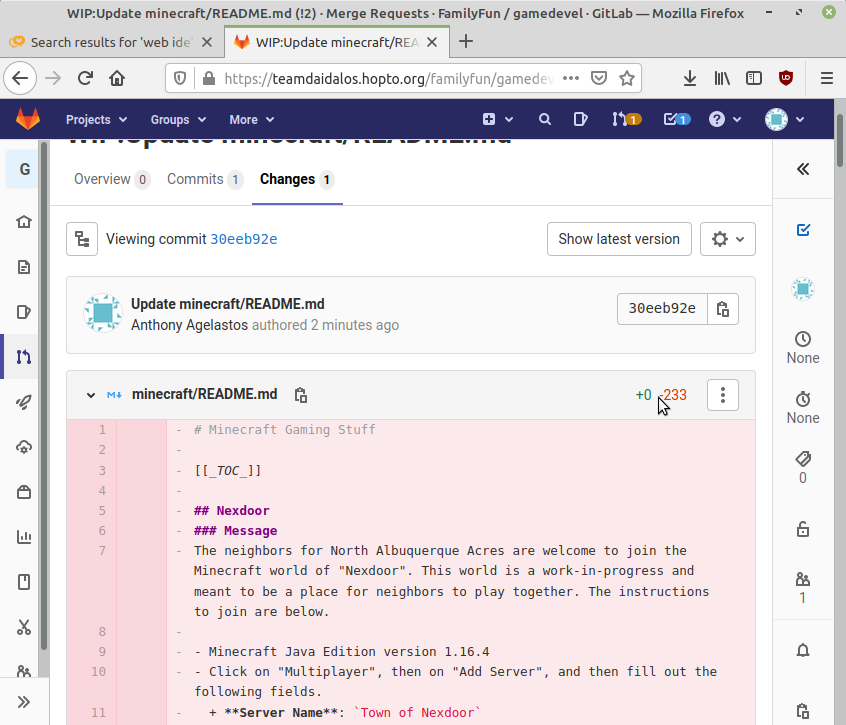Open Merge Requests icon in left sidebar

pyautogui.click(x=24, y=357)
